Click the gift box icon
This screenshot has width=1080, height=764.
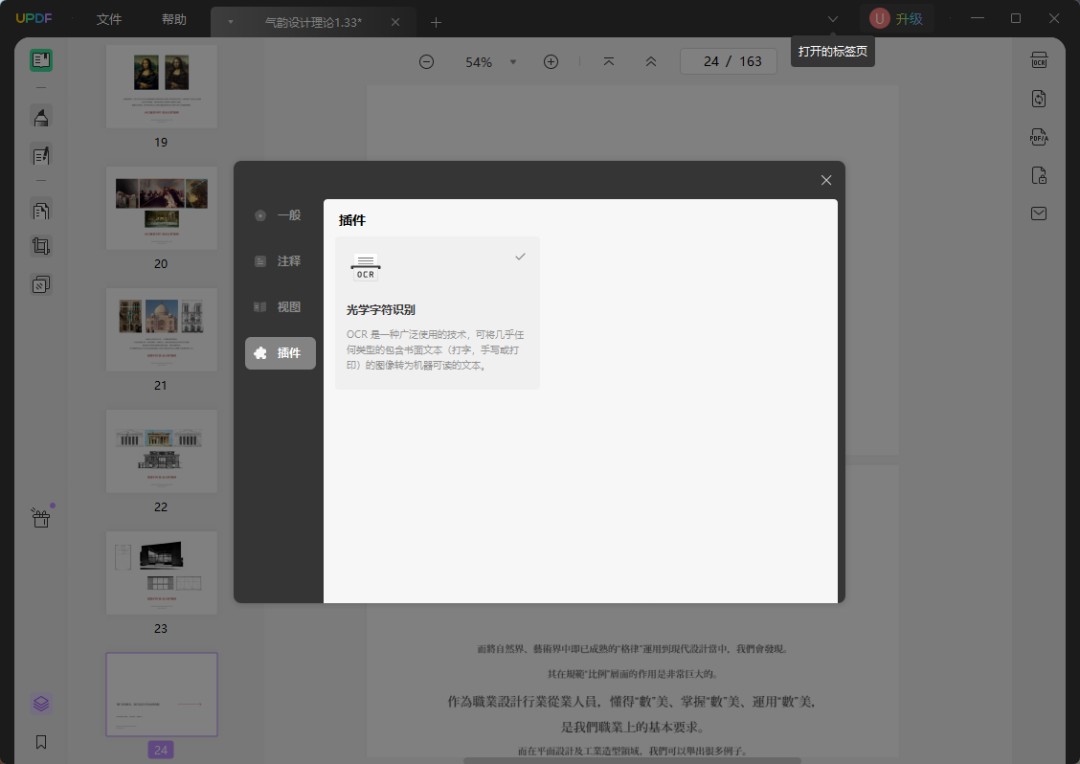pyautogui.click(x=41, y=517)
